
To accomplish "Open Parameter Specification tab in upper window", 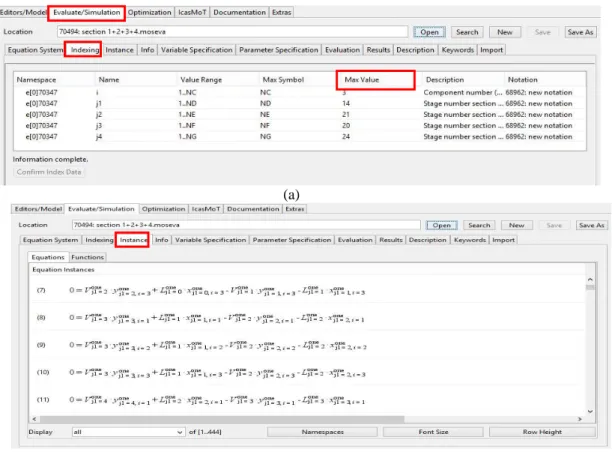I will [x=279, y=50].
